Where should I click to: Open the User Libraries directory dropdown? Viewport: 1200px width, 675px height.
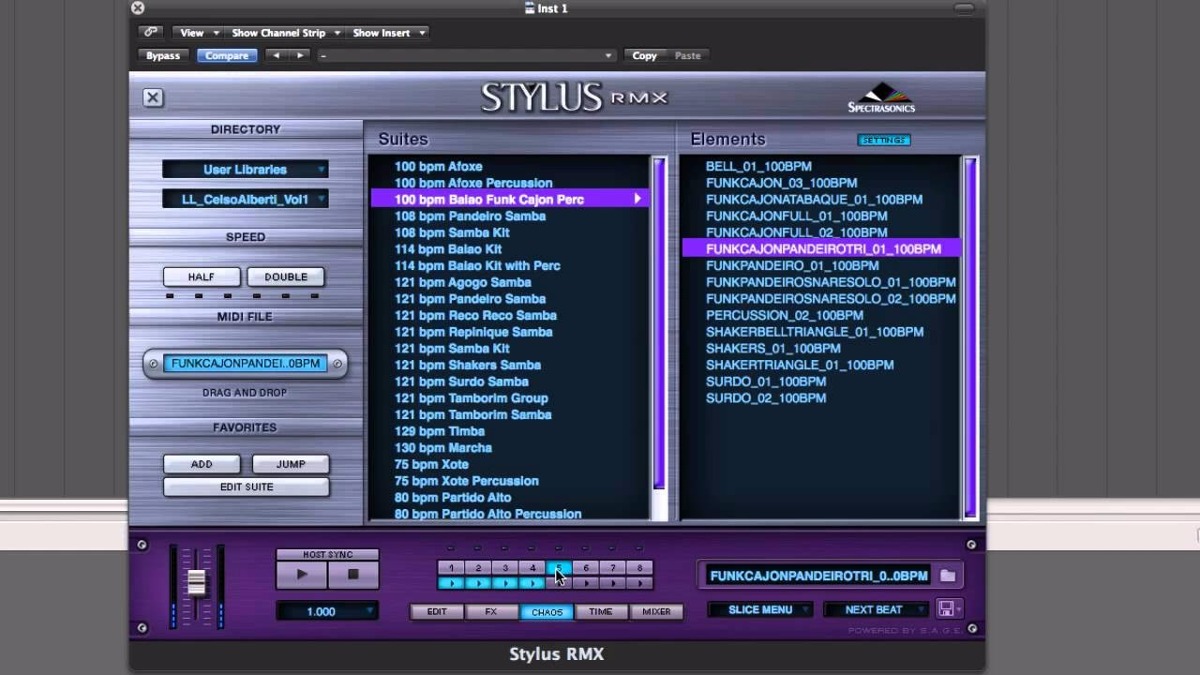point(245,170)
